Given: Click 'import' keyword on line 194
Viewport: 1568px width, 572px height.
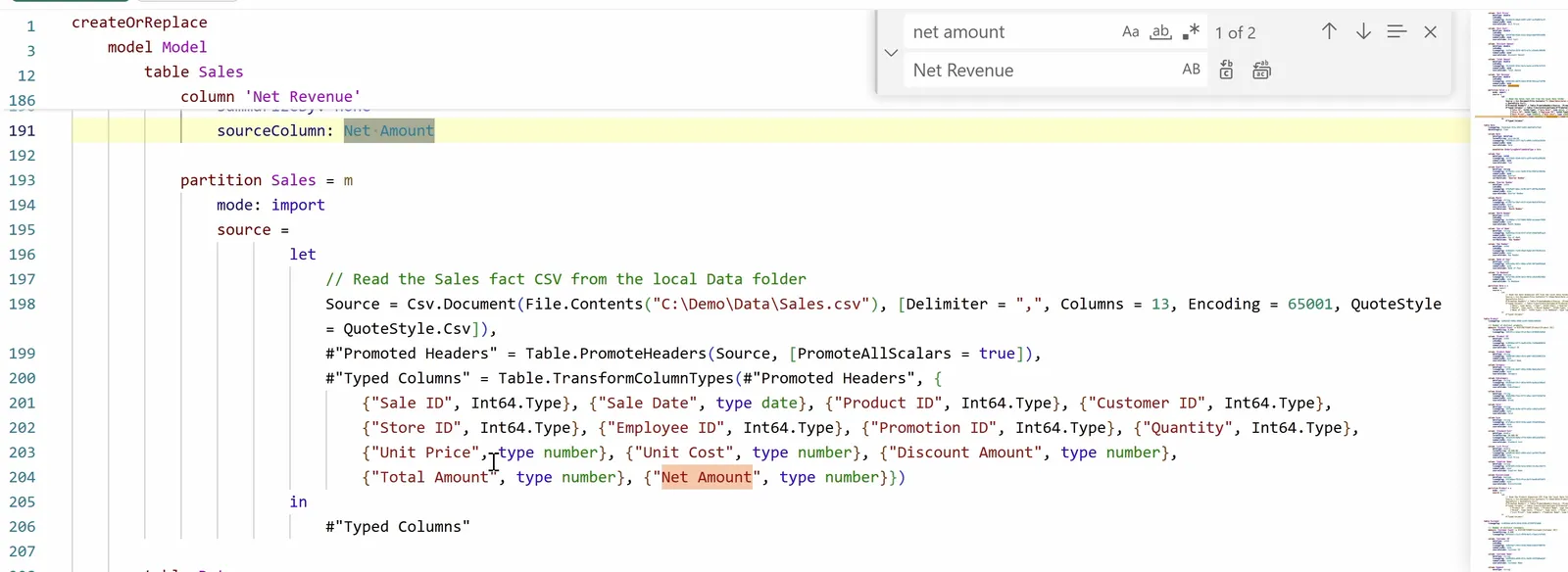Looking at the screenshot, I should [298, 205].
